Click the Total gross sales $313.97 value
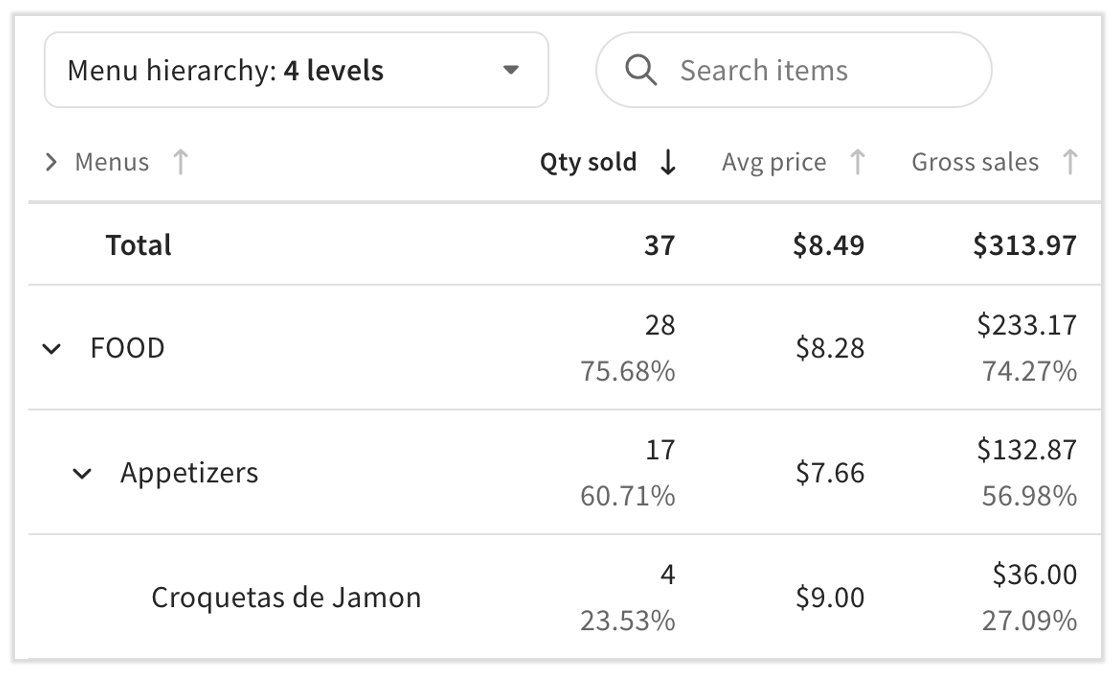 point(1025,246)
